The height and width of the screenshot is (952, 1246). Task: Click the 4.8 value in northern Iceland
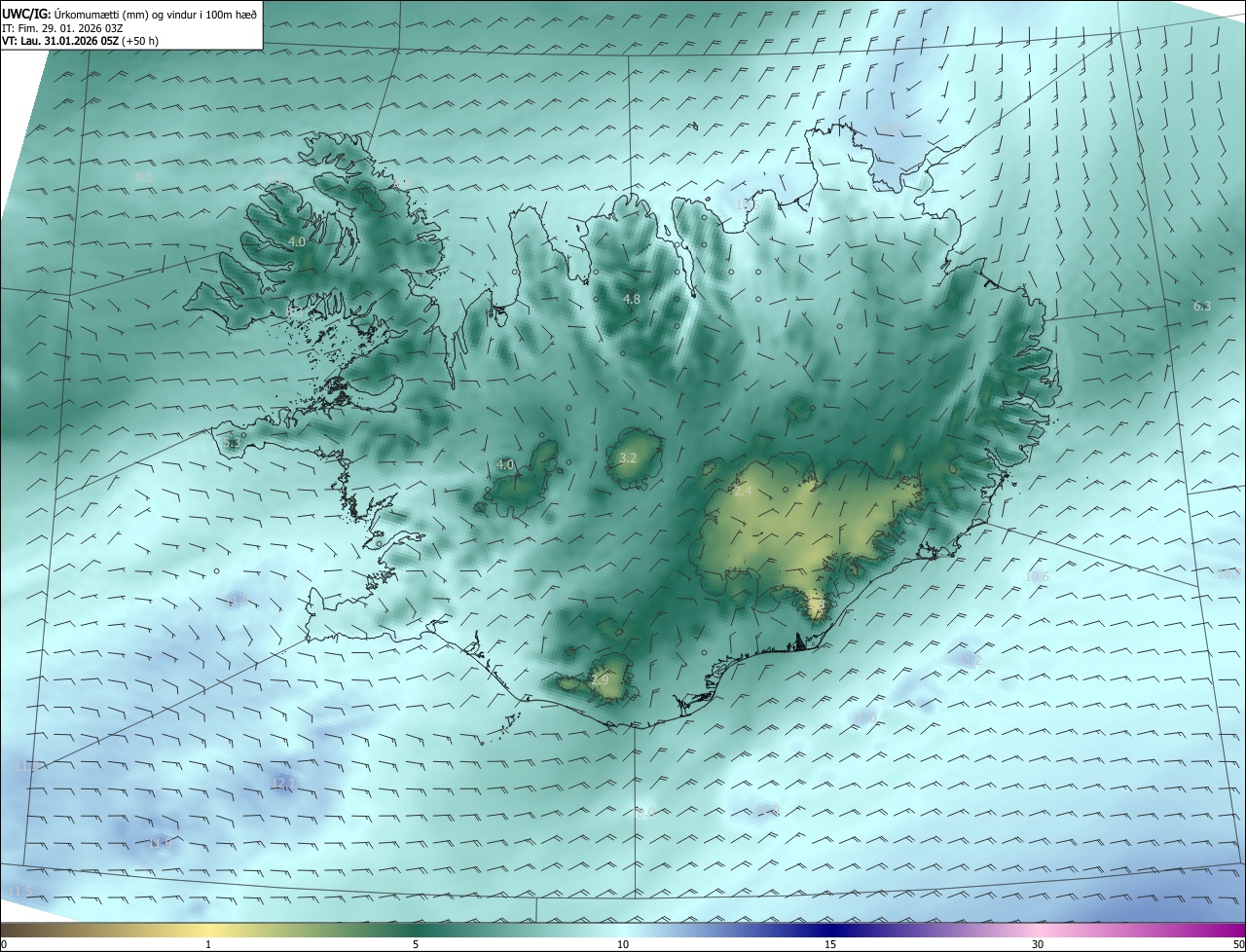coord(632,299)
